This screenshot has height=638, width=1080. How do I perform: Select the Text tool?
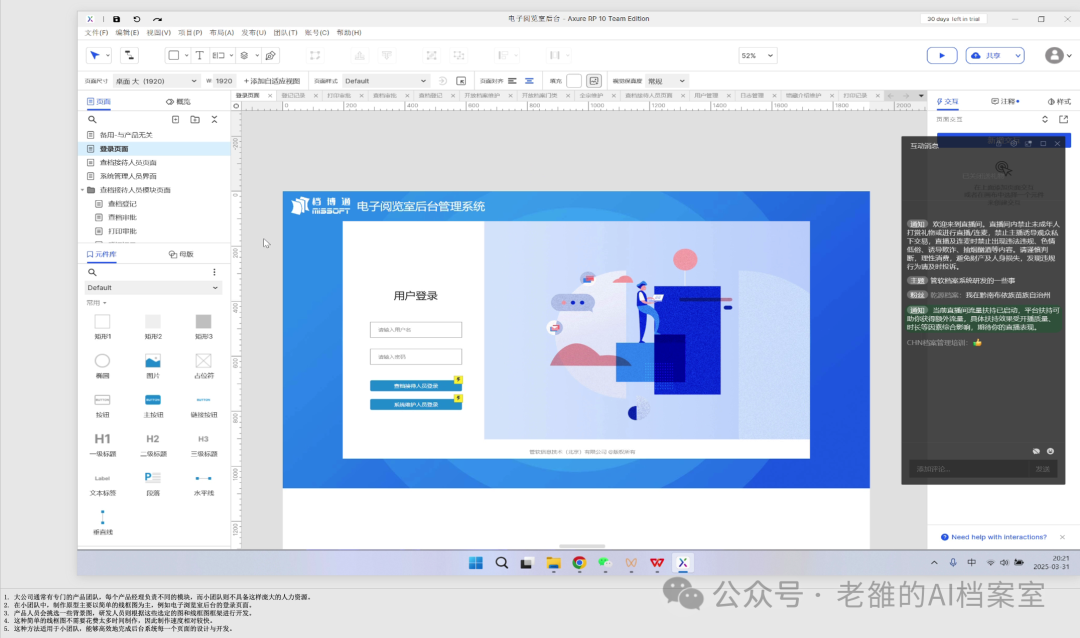pos(199,55)
